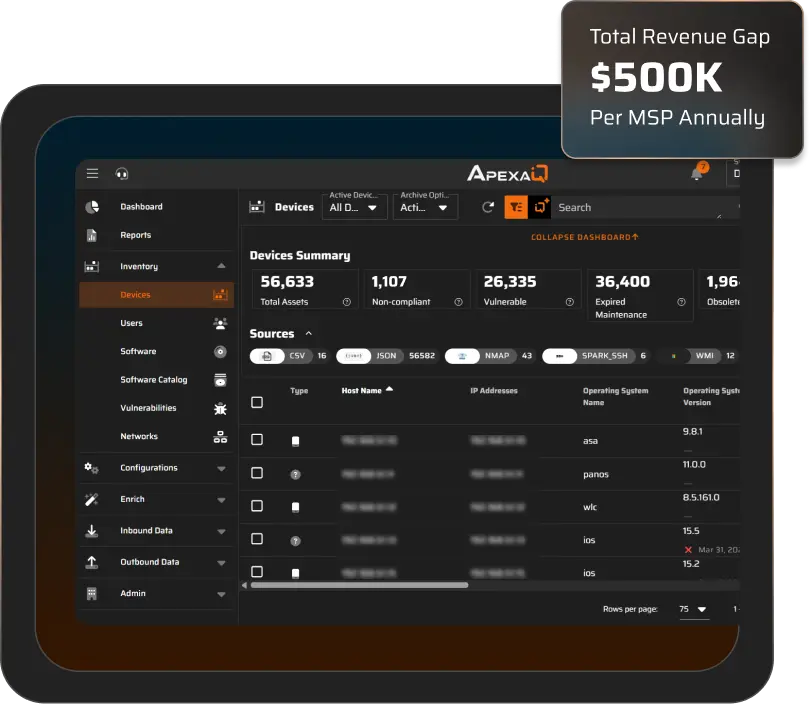The width and height of the screenshot is (810, 704).
Task: Click the info icon on Total Assets card
Action: pos(347,302)
